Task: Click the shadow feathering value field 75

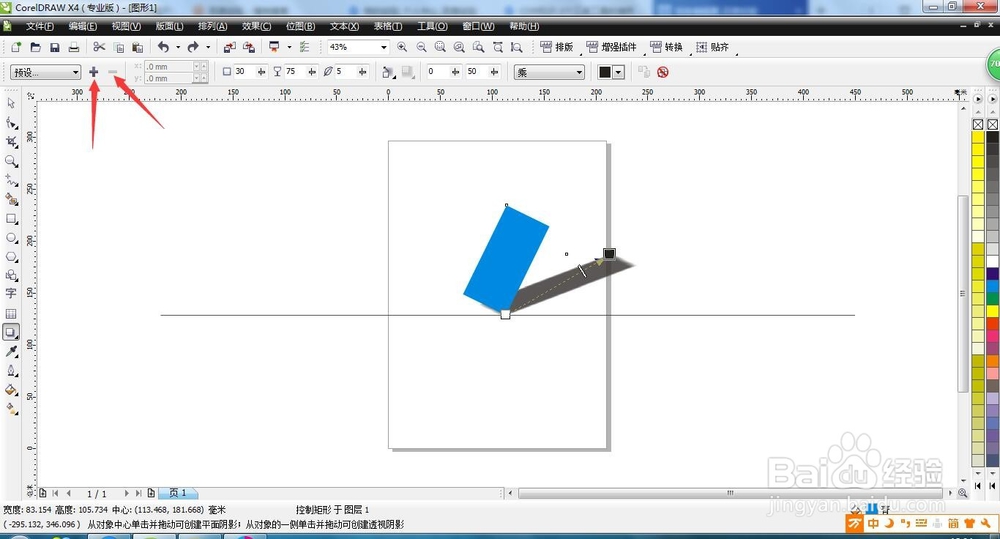Action: coord(295,72)
